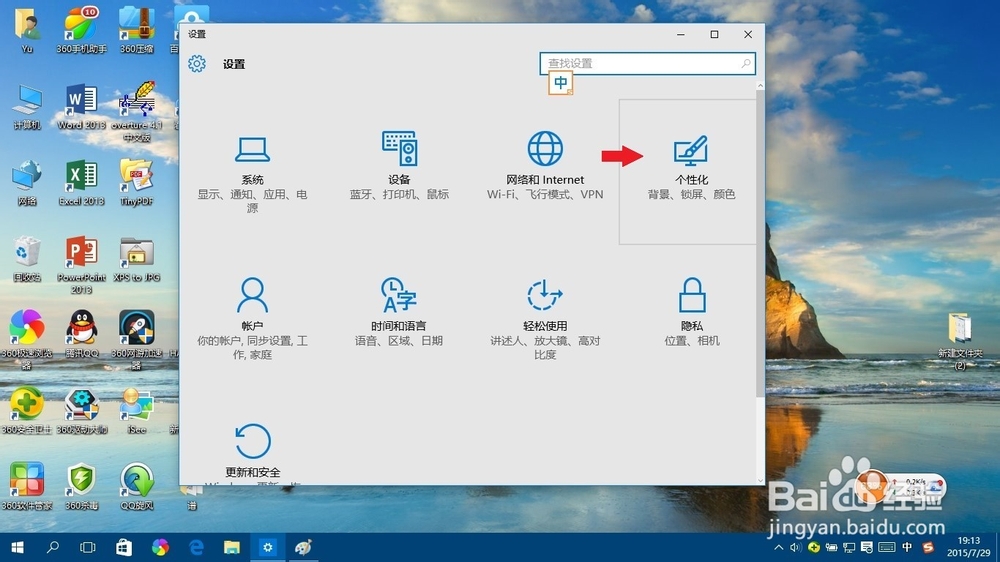Click the scroll-down arrow of Settings window

pos(760,480)
